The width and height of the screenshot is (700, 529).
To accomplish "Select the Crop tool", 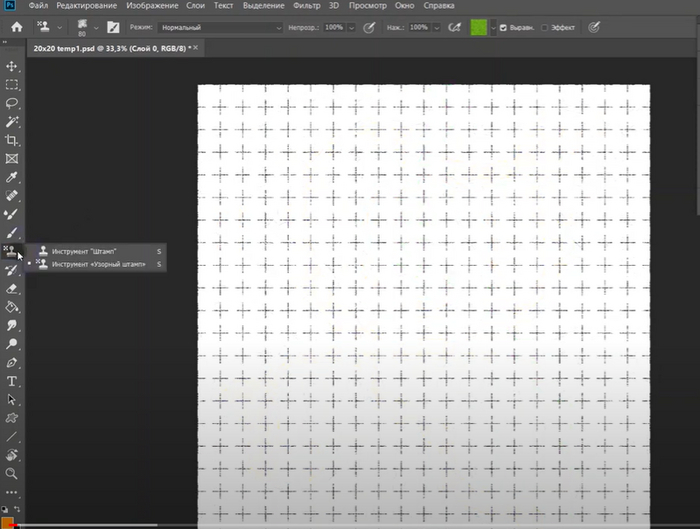I will (12, 141).
